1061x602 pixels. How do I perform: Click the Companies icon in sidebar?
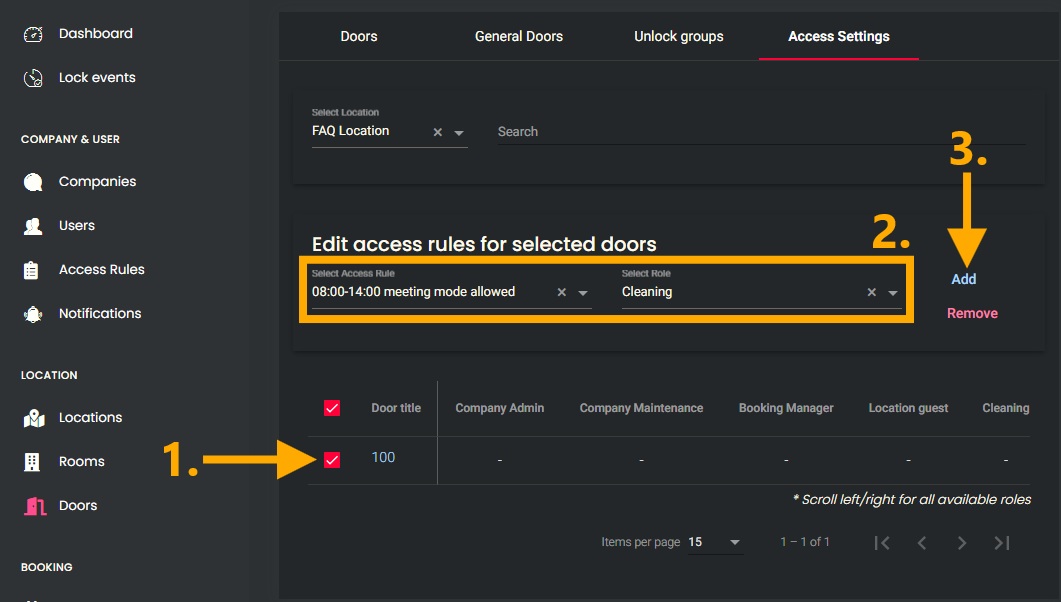tap(33, 182)
